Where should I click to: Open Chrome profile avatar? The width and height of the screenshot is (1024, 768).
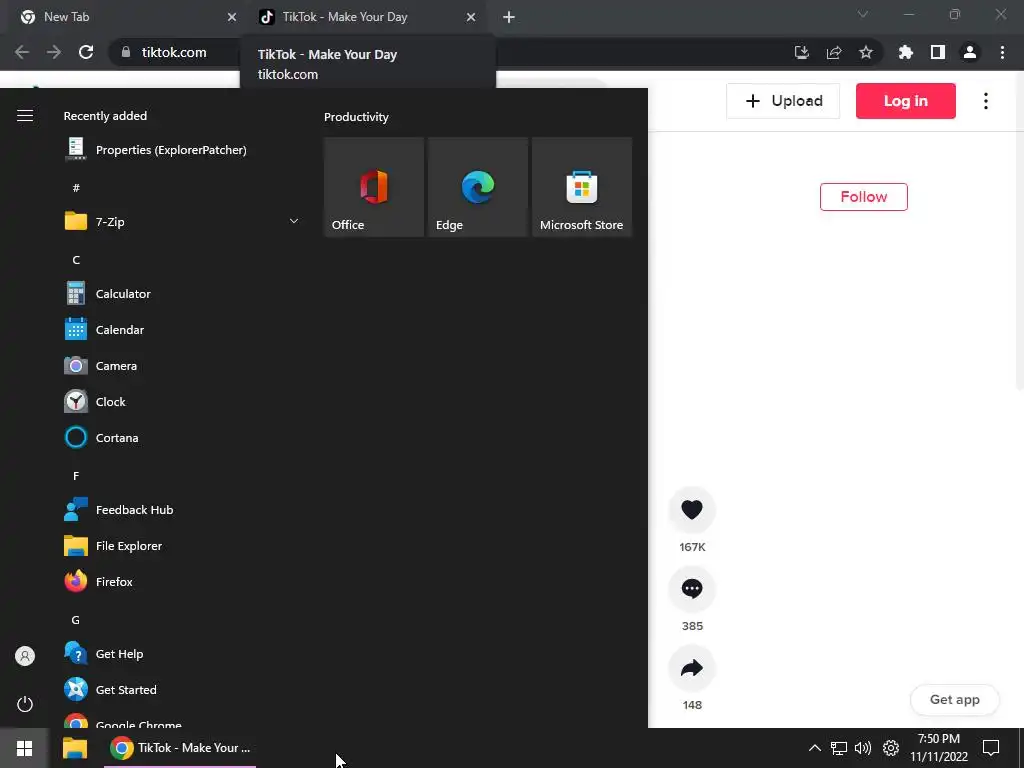pos(969,52)
